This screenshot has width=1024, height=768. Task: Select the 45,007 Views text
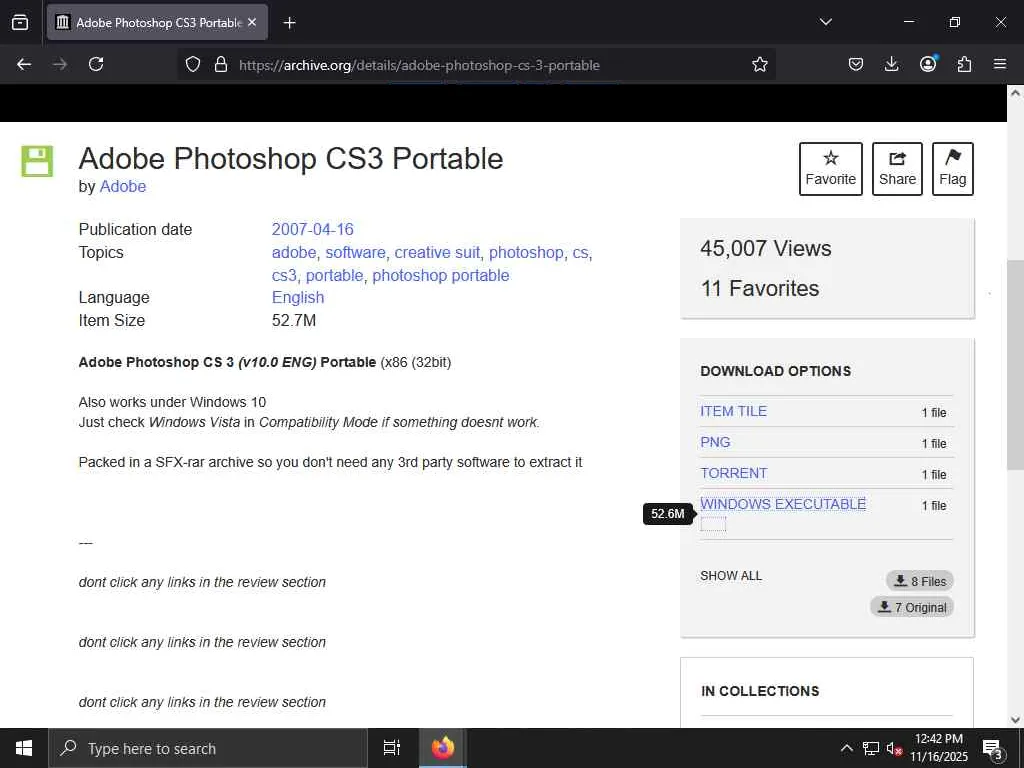(x=765, y=249)
